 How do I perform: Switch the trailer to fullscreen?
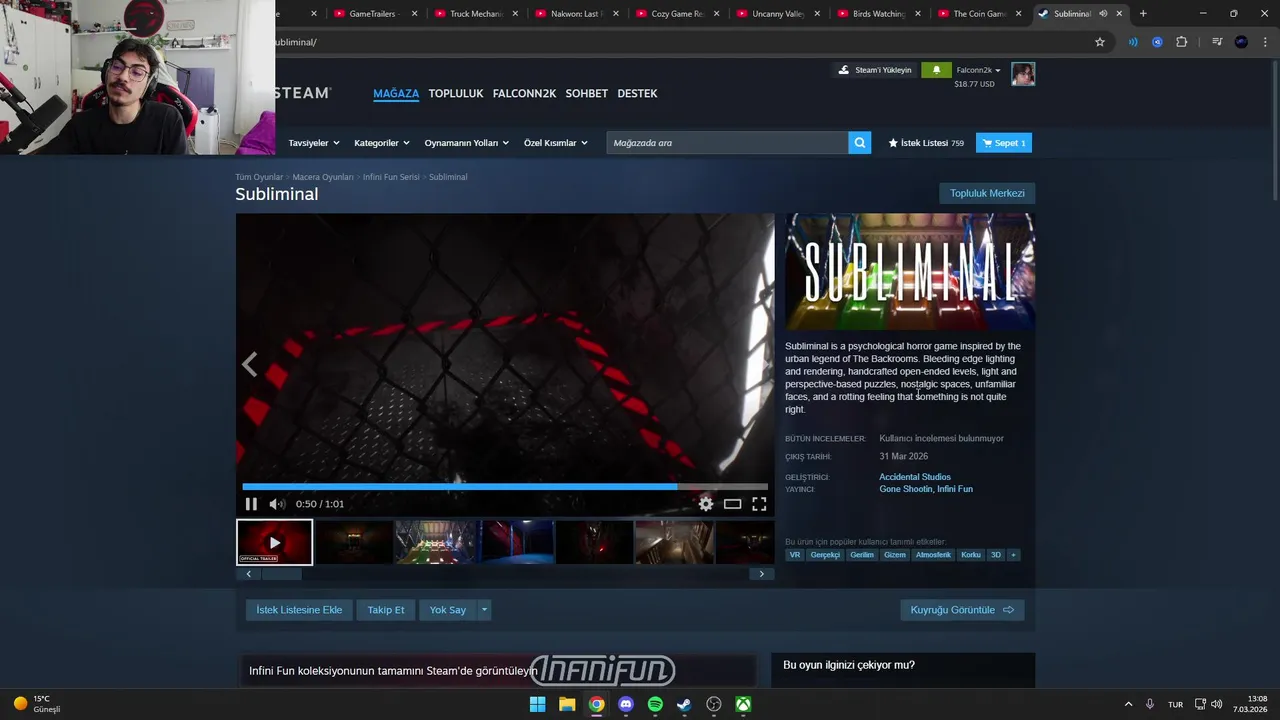coord(759,504)
